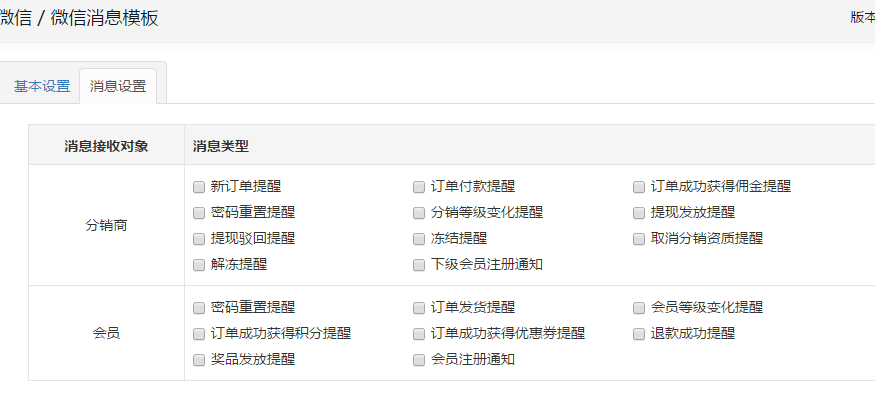875x413 pixels.
Task: Tick 取消分销资质提醒 checkbox
Action: [x=639, y=238]
